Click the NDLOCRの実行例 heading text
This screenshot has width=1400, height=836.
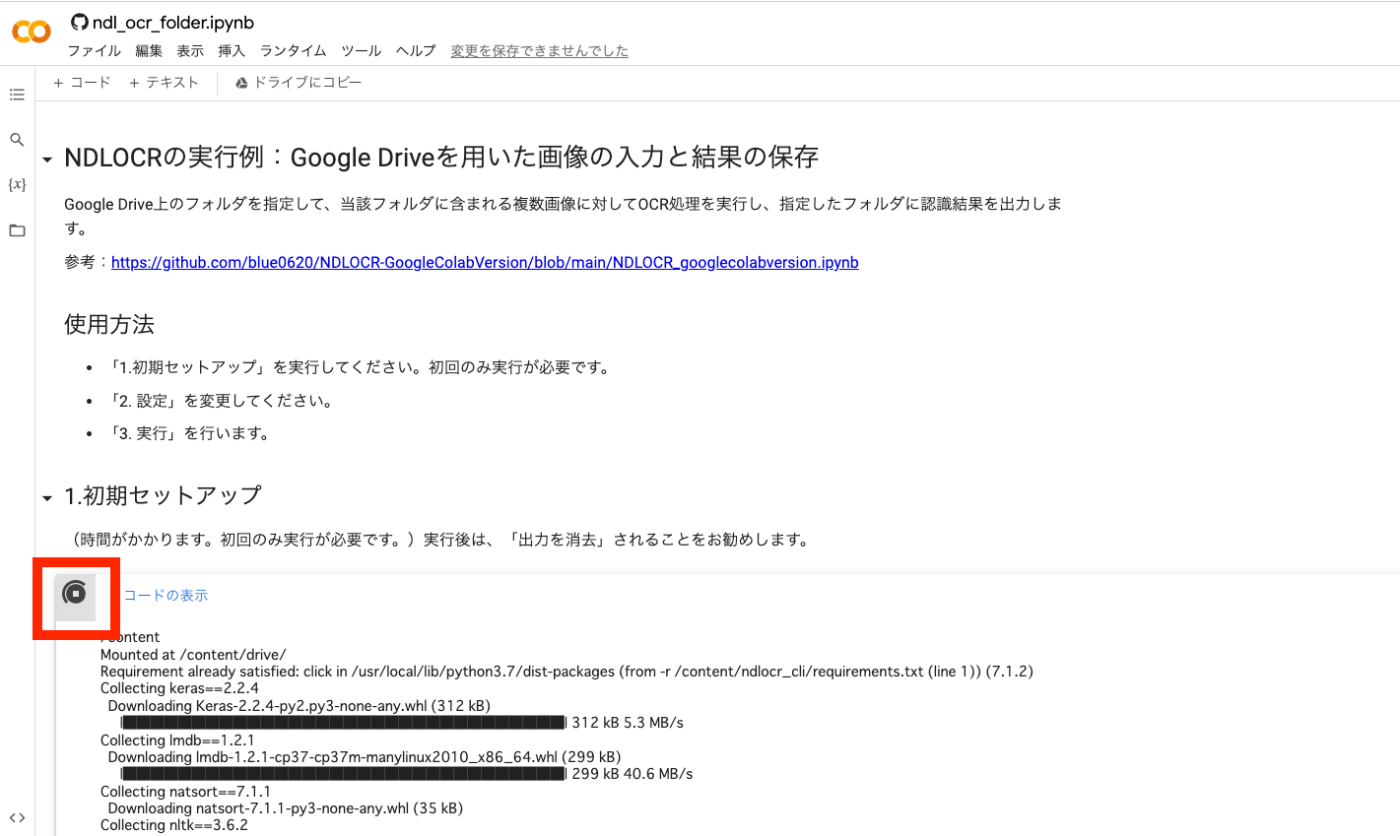click(441, 158)
